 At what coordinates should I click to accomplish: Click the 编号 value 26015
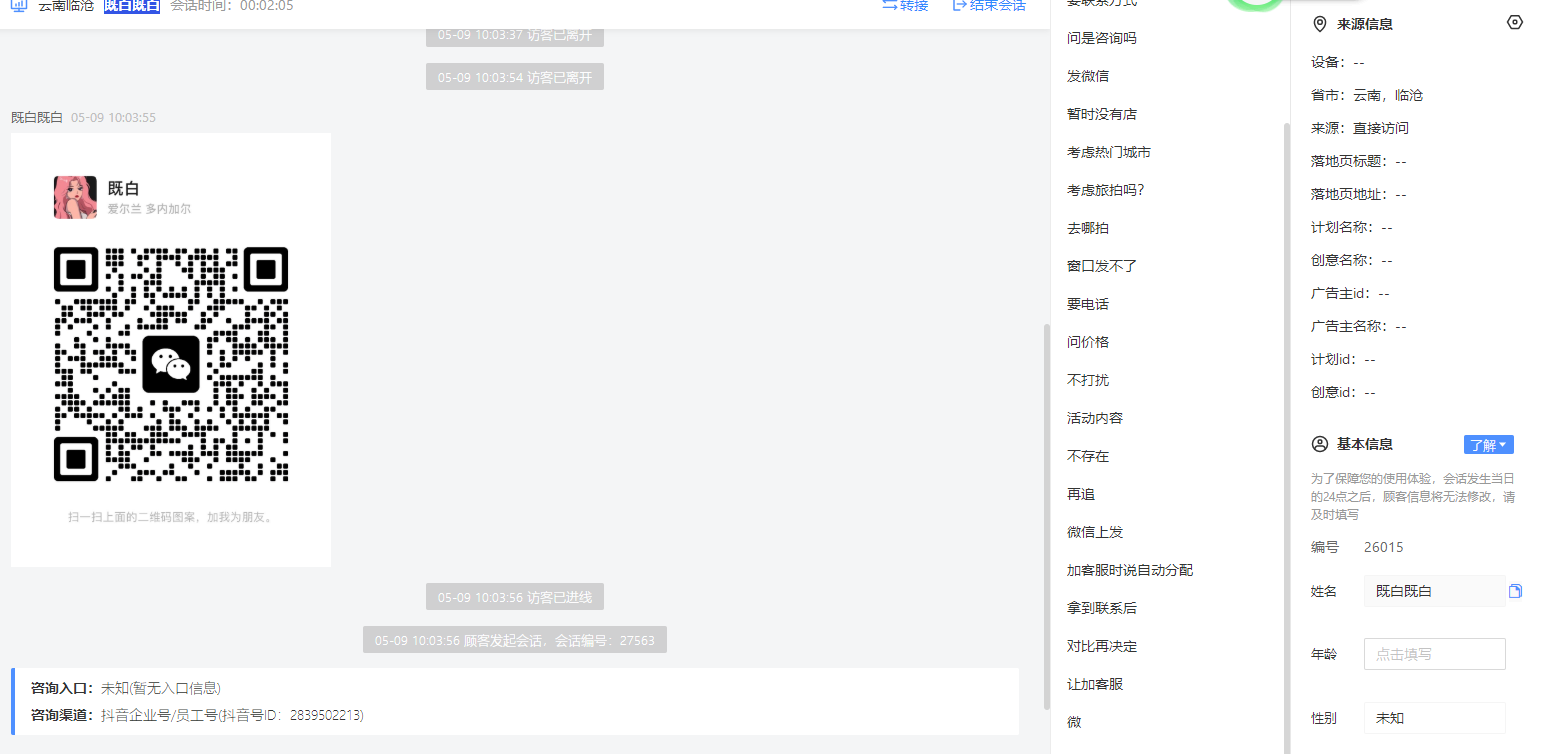(1384, 547)
